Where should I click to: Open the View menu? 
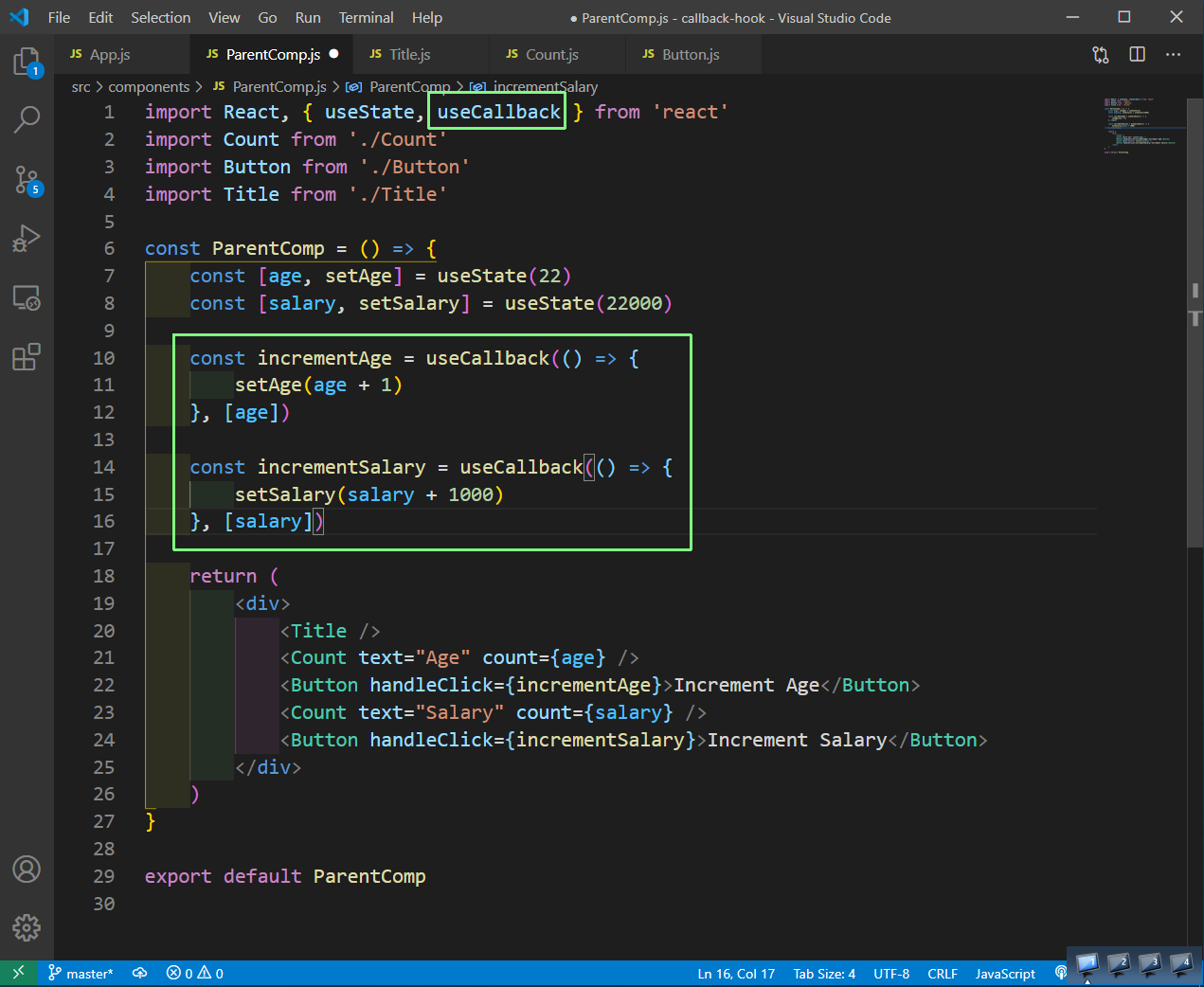225,17
